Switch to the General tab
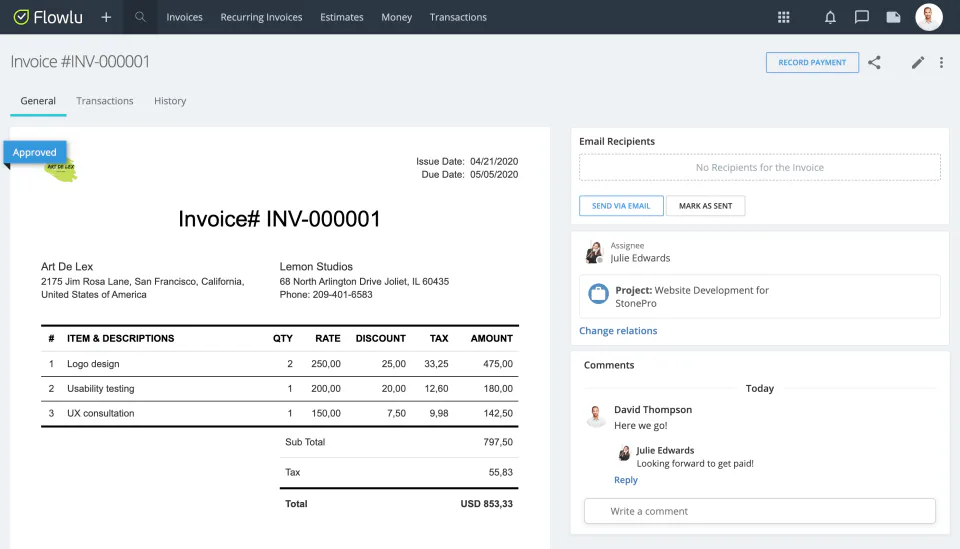Viewport: 960px width, 549px height. point(38,101)
